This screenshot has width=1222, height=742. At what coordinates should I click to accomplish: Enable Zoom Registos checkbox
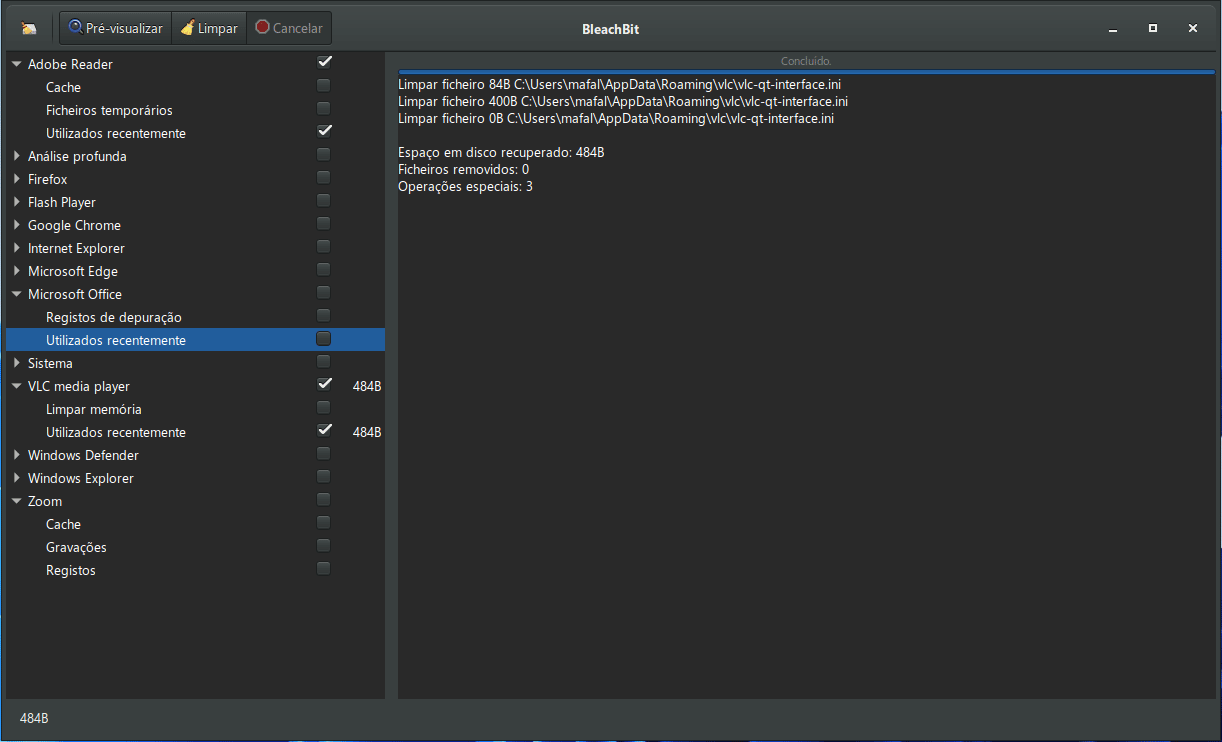[324, 568]
